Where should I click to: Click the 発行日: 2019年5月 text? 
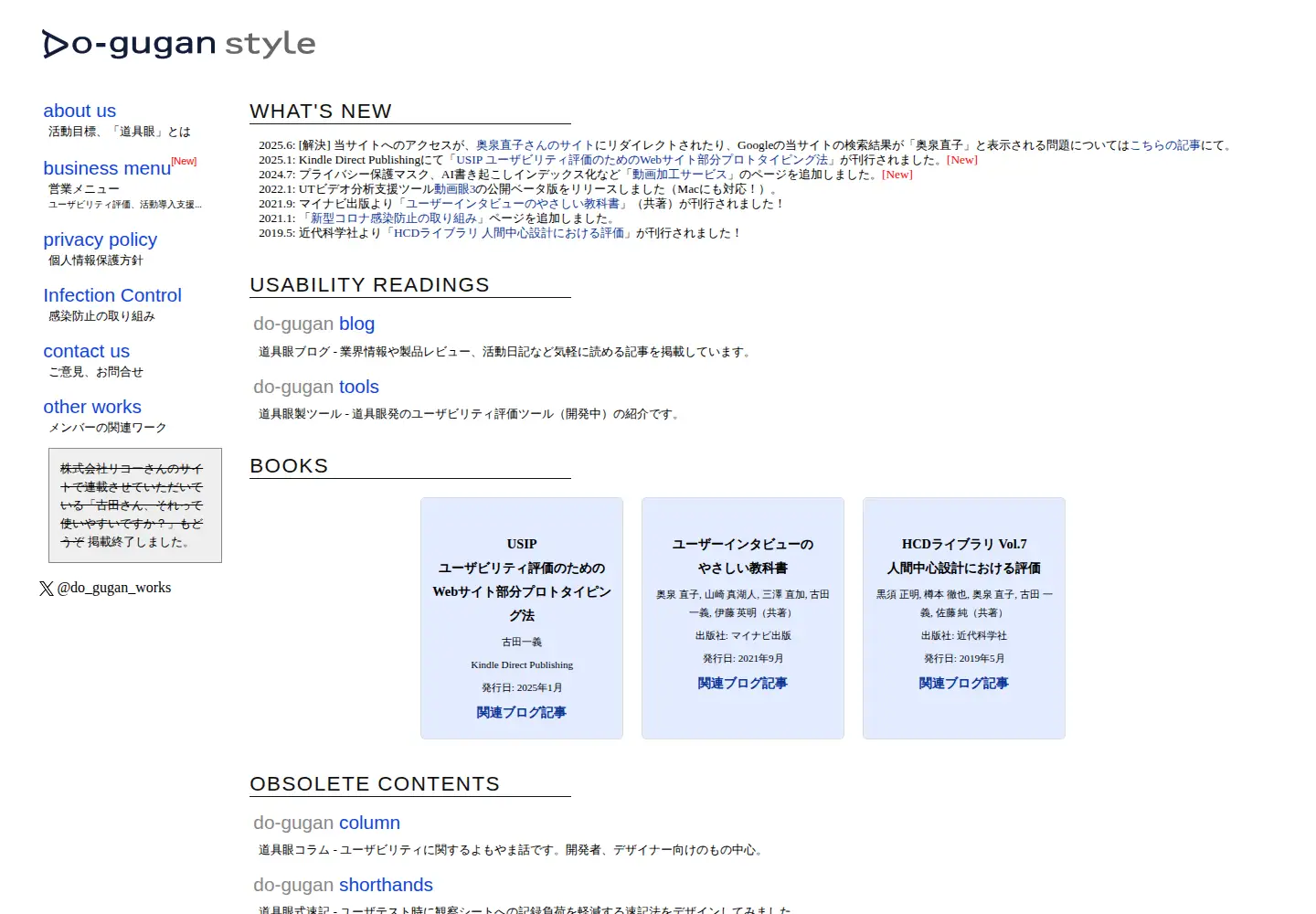click(964, 658)
